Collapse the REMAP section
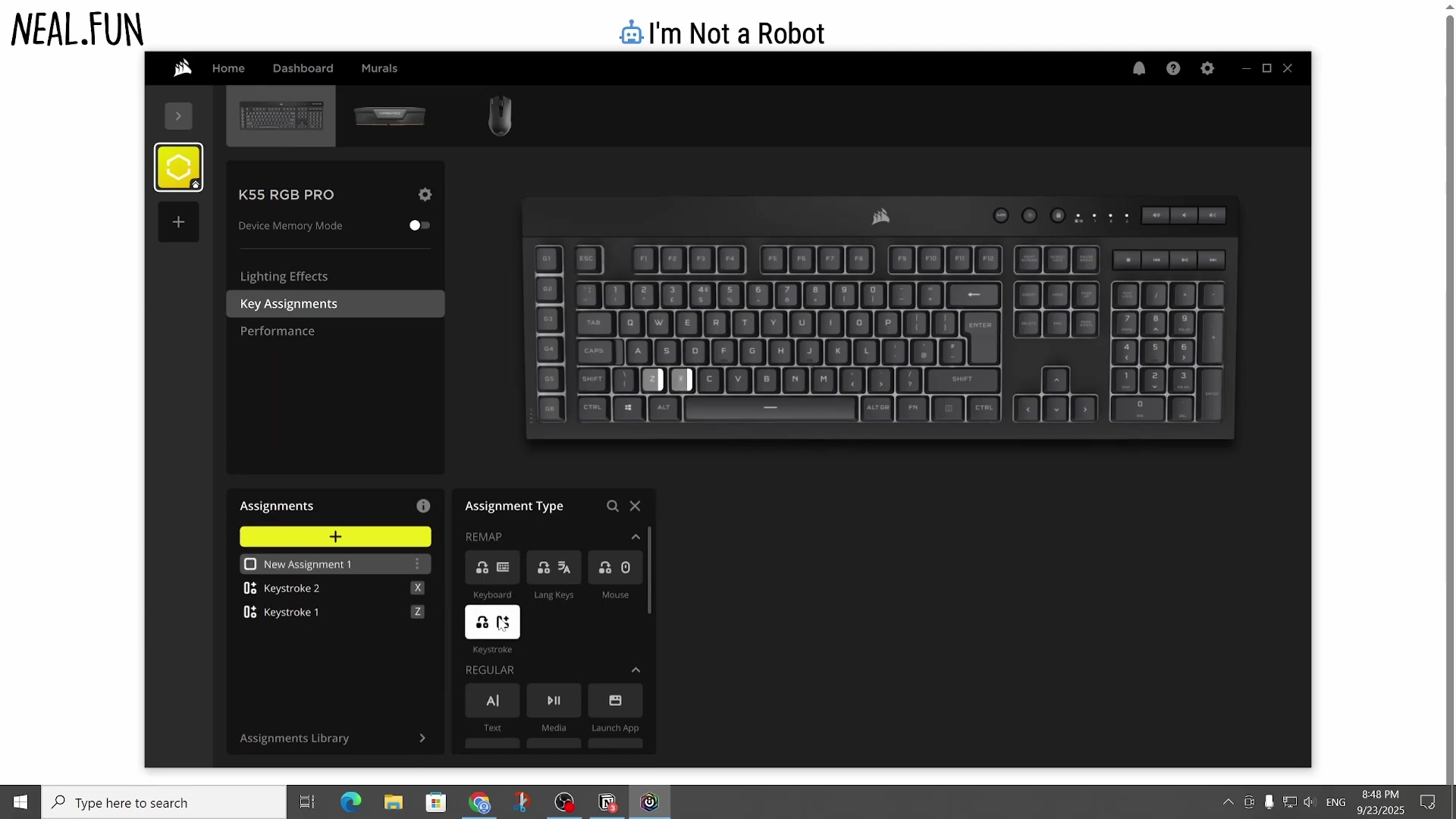Screen dimensions: 1456x819 coord(635,537)
